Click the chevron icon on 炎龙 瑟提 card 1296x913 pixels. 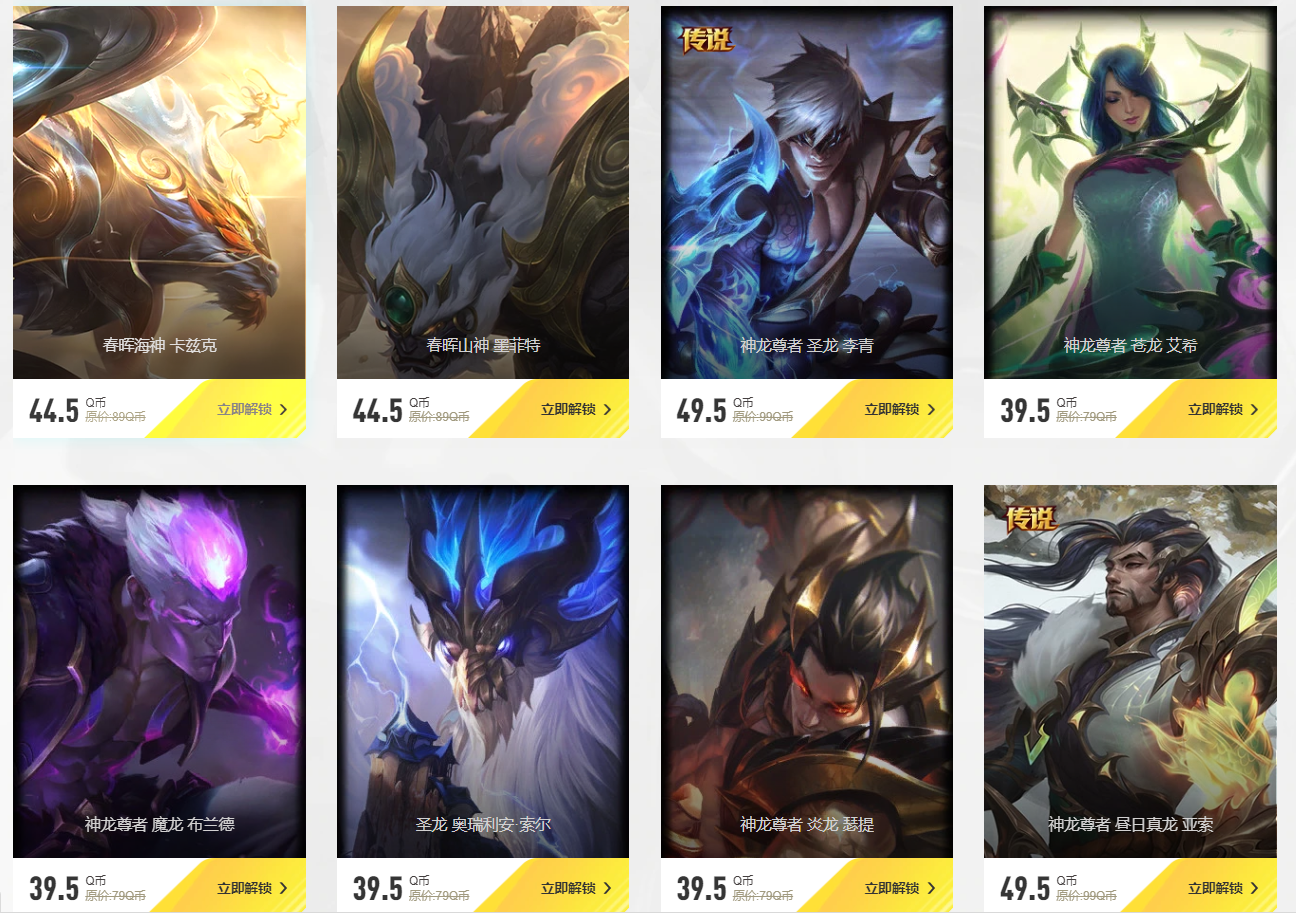932,888
